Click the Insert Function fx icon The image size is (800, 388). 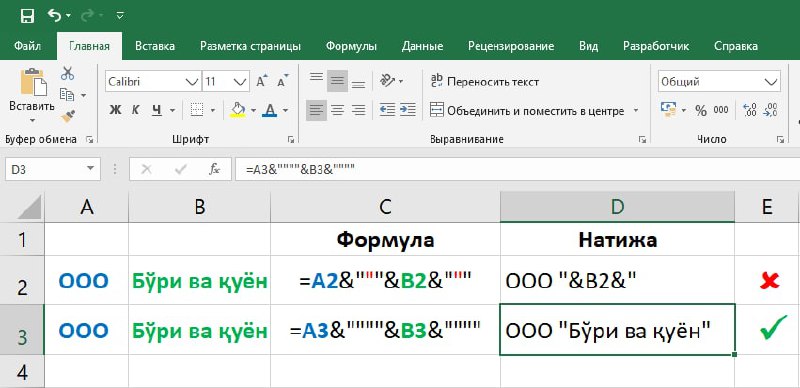[x=214, y=169]
